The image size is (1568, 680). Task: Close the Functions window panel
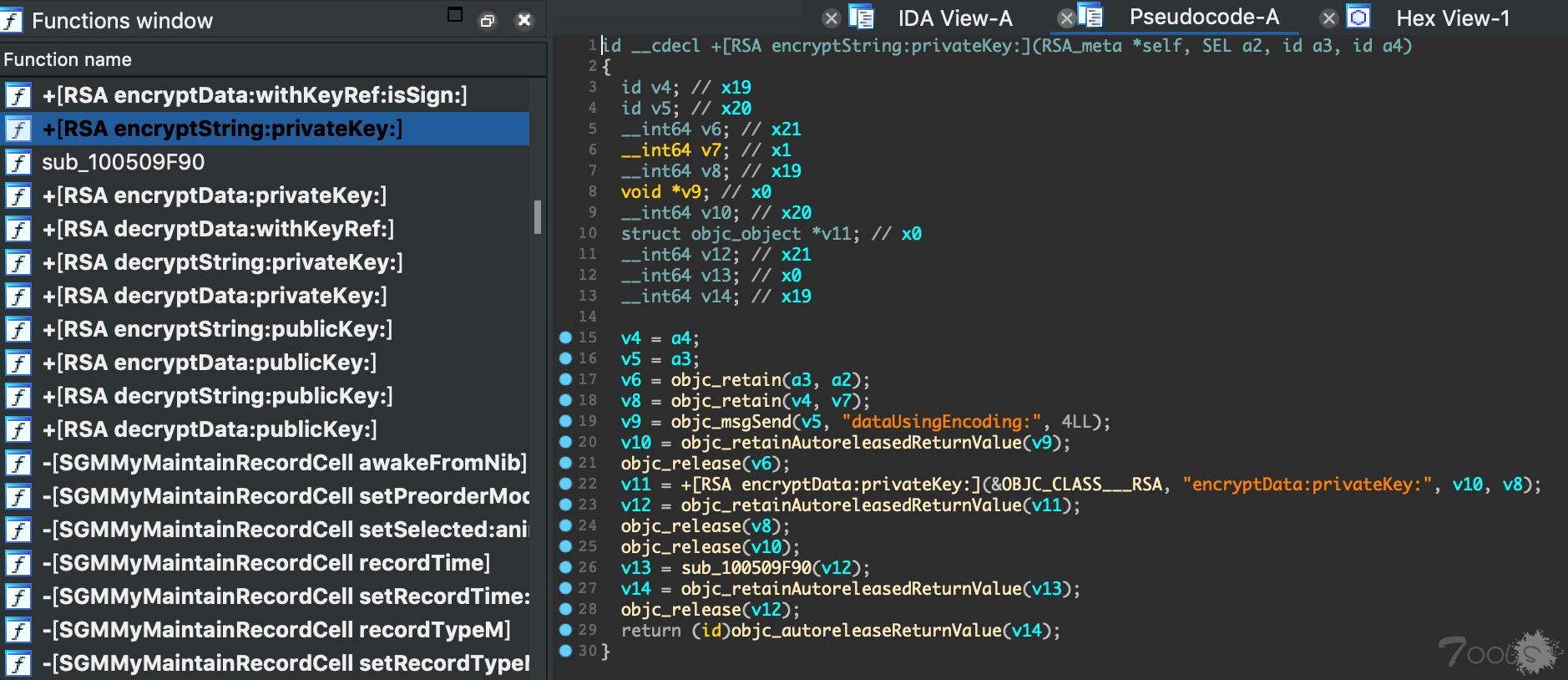click(x=524, y=20)
